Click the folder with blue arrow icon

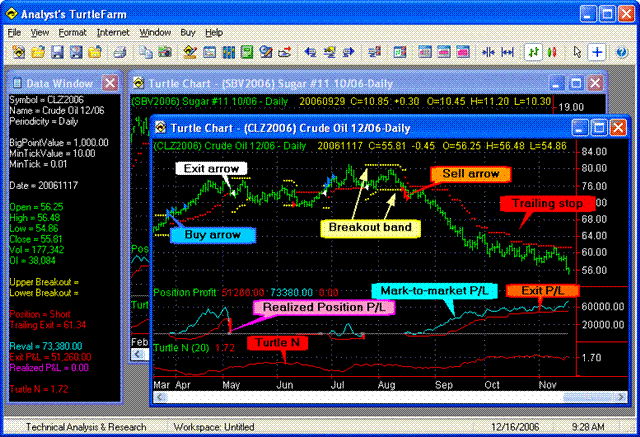pyautogui.click(x=95, y=52)
